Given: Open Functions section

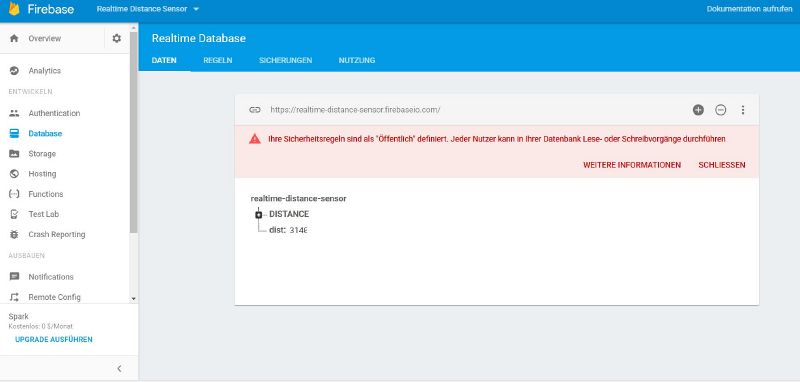Looking at the screenshot, I should 46,194.
